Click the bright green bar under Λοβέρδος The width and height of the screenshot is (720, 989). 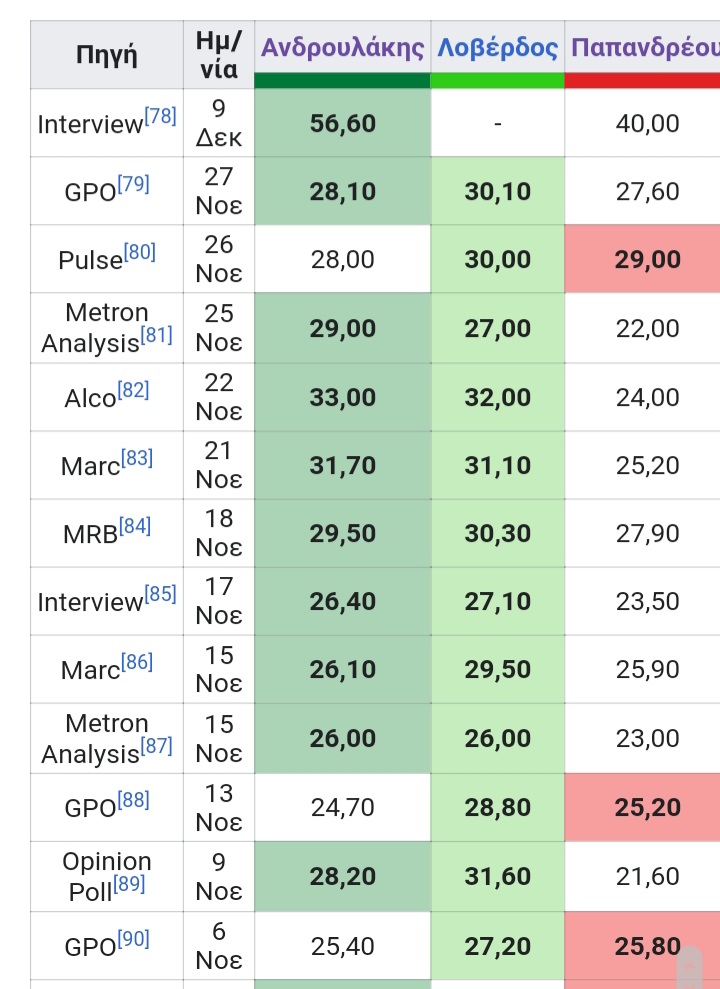pos(497,80)
